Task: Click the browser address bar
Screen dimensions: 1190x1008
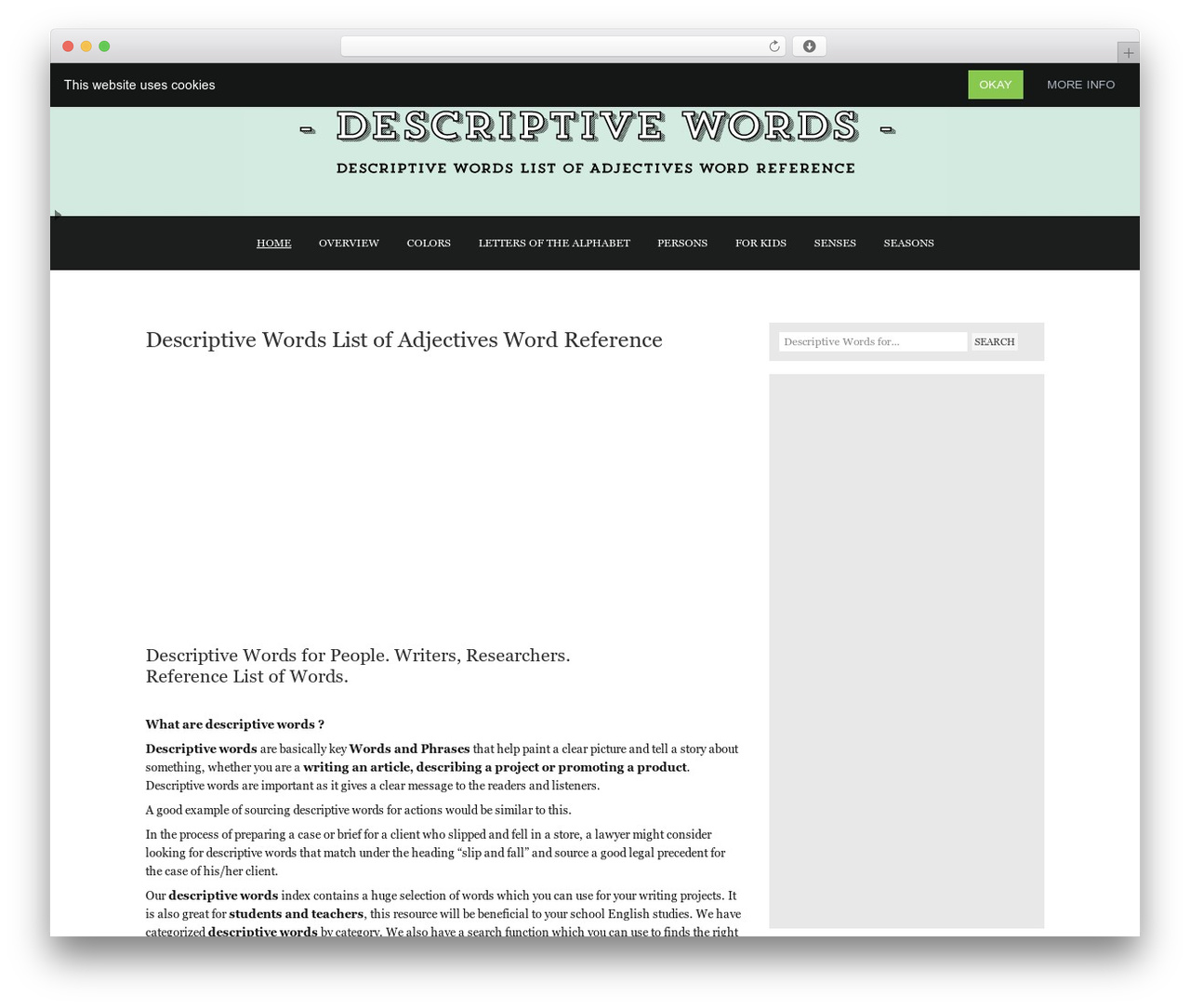Action: pos(562,46)
